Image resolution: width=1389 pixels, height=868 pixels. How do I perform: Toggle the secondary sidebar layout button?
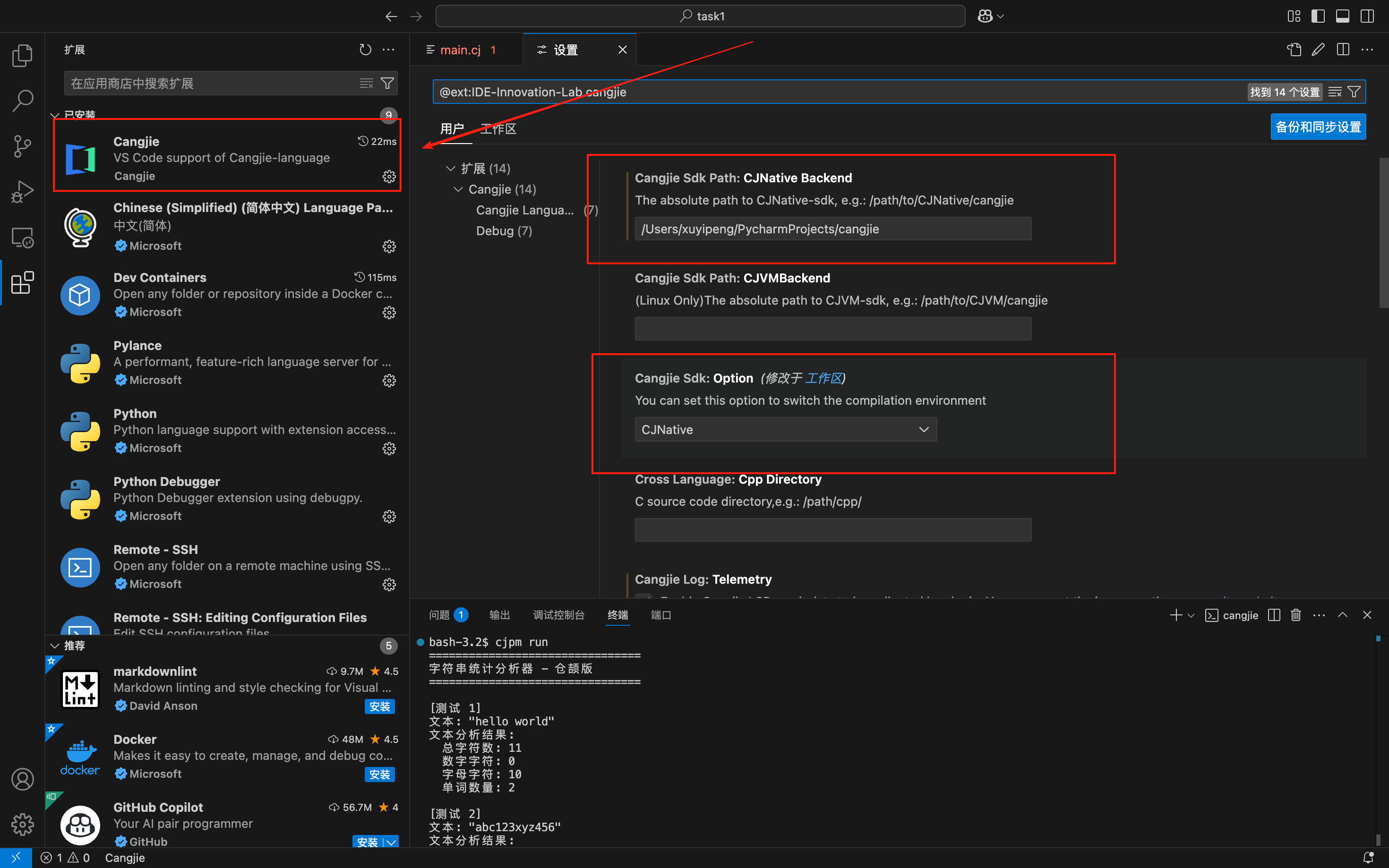tap(1367, 16)
